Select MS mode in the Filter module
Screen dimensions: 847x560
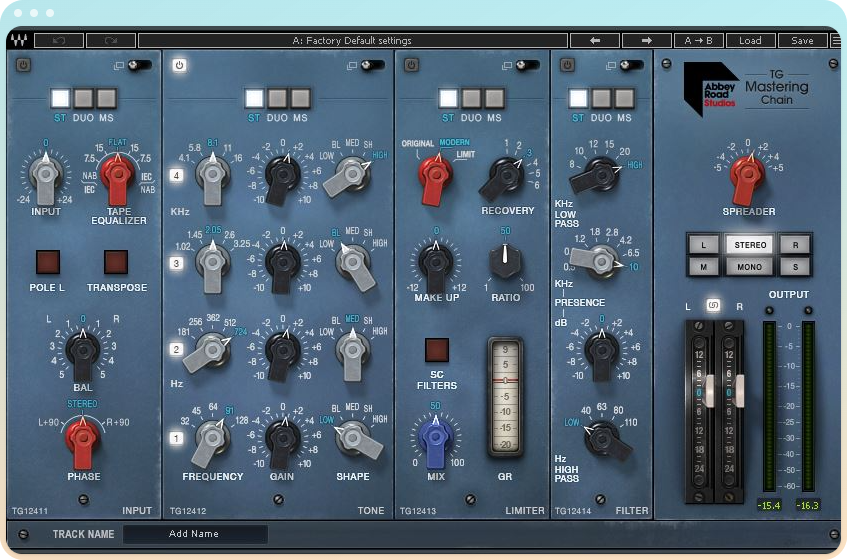click(624, 98)
